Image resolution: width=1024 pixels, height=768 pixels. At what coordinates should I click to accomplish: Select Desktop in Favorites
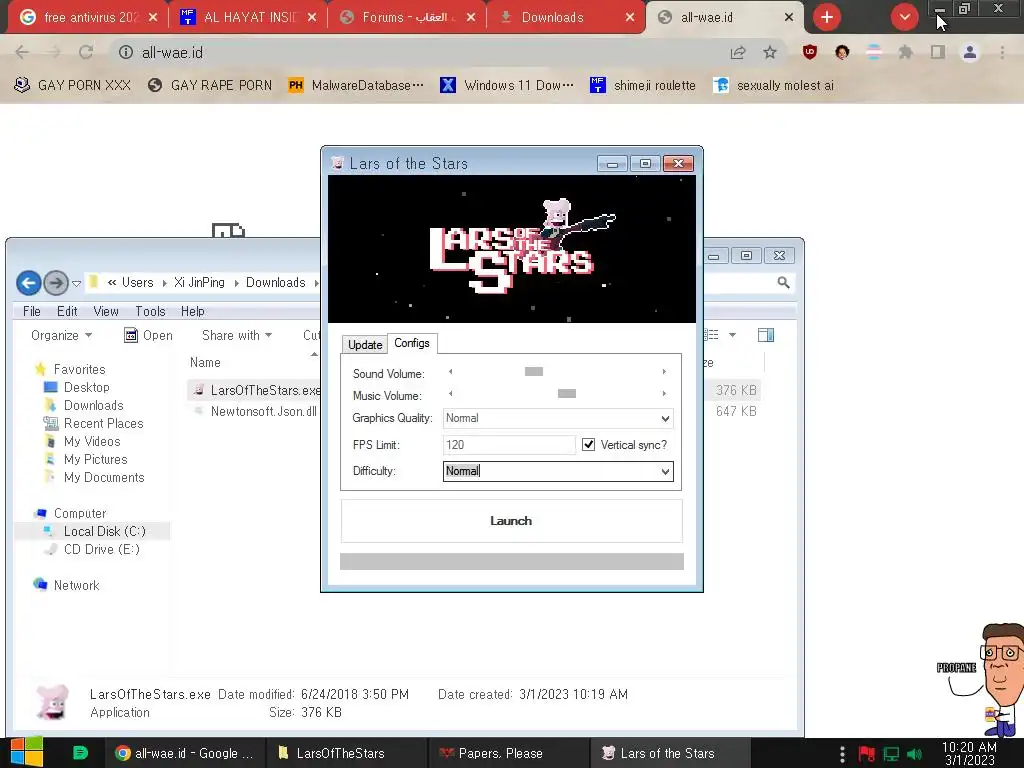(x=86, y=387)
